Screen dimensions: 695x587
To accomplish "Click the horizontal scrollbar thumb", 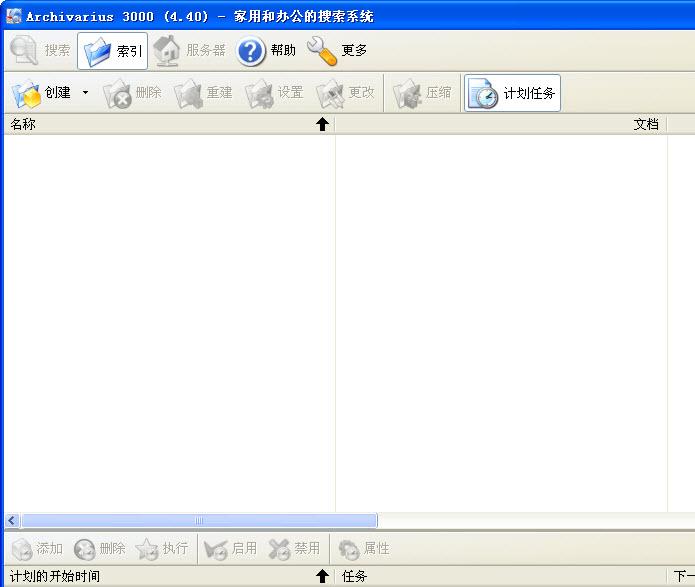I will click(x=199, y=520).
